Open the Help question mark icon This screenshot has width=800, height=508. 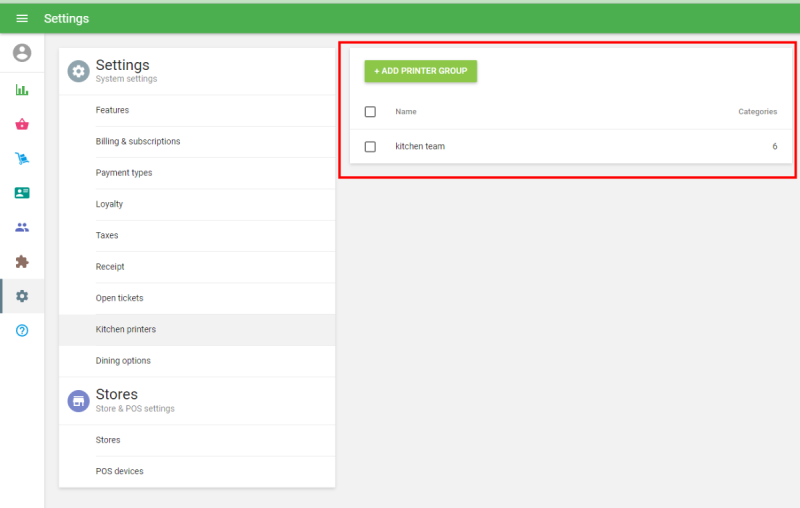(x=22, y=330)
